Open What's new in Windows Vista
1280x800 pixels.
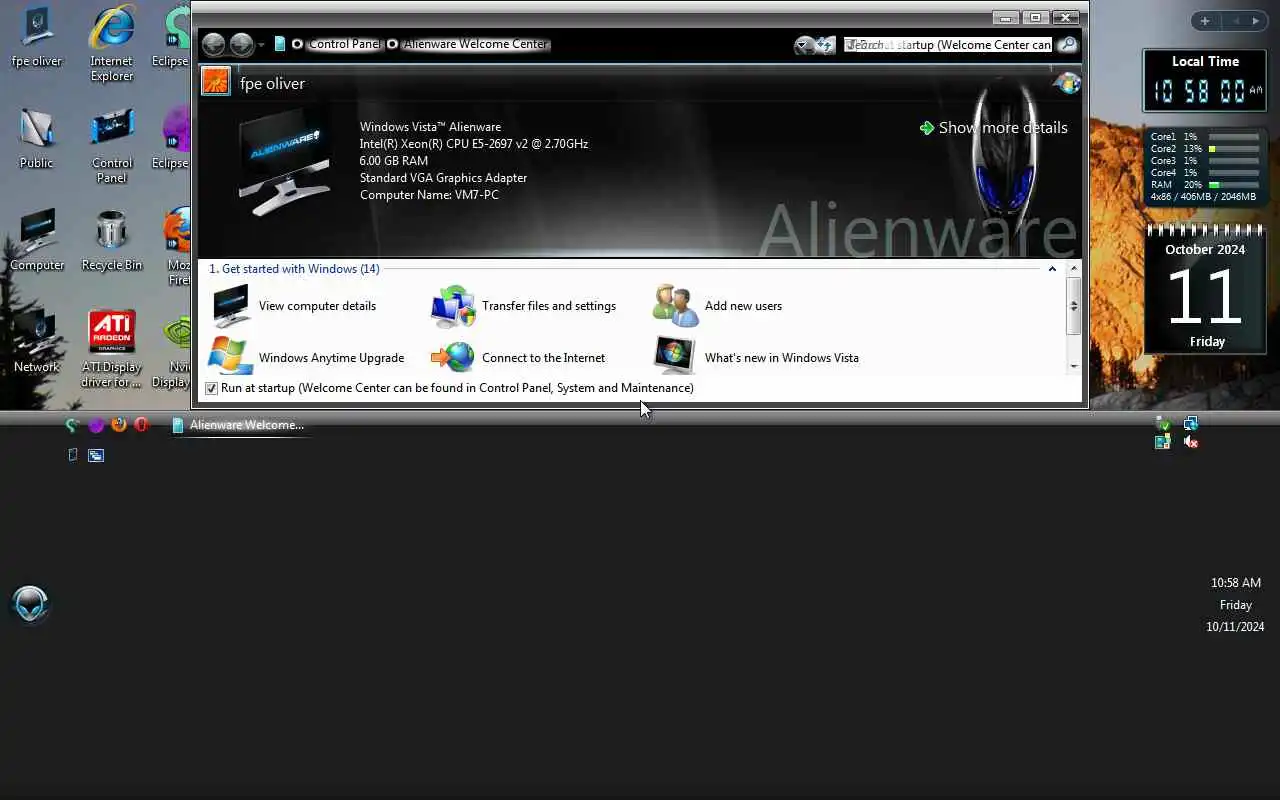coord(757,357)
